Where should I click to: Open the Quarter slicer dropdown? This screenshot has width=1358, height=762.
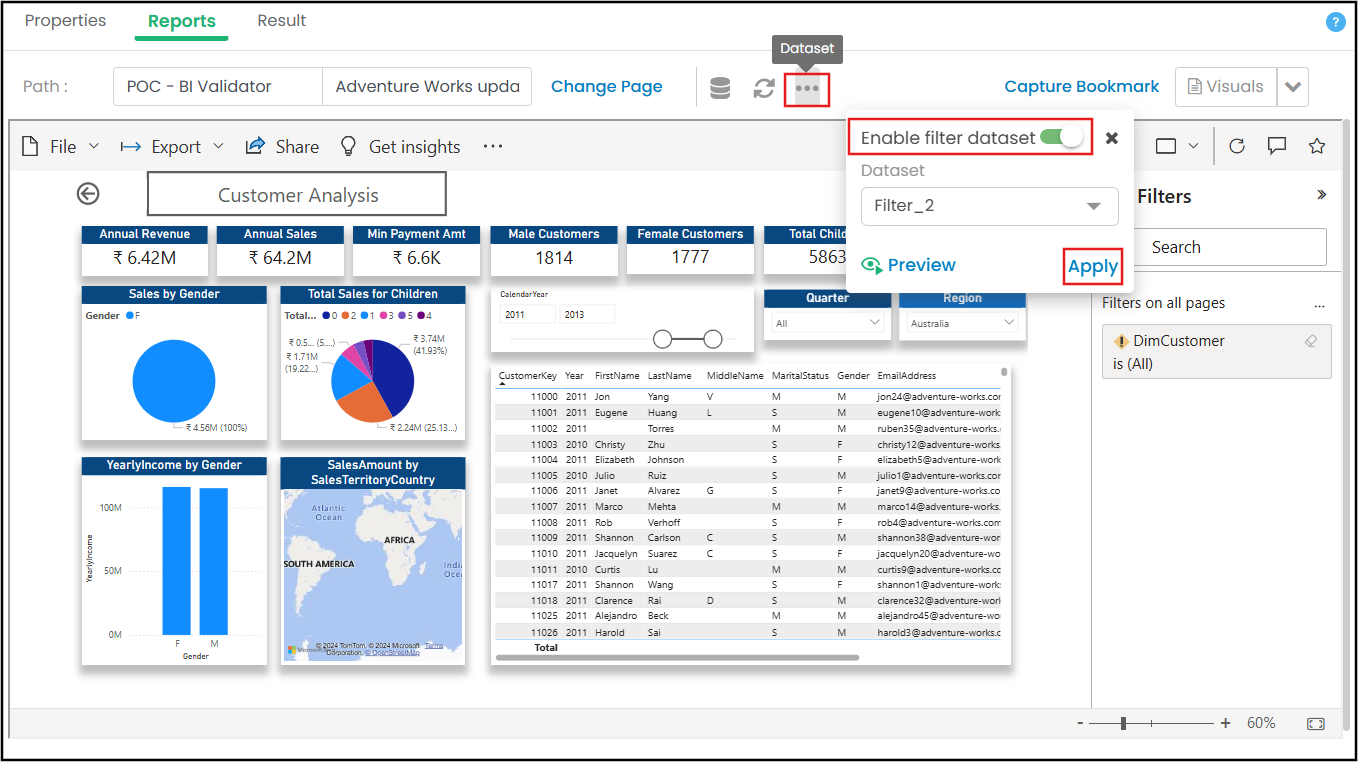click(x=827, y=323)
